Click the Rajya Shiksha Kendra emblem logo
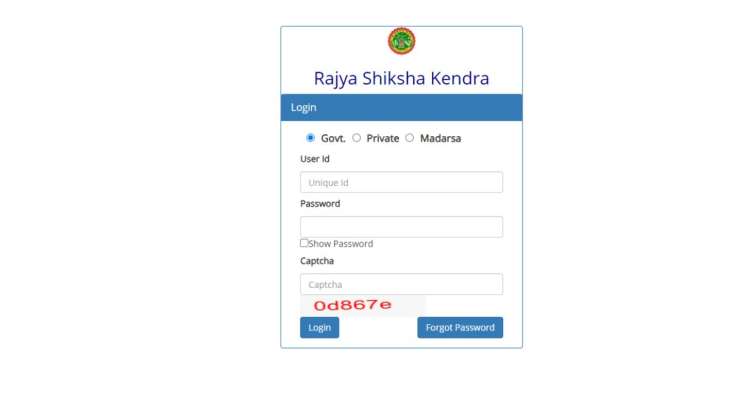This screenshot has height=410, width=730. tap(401, 41)
